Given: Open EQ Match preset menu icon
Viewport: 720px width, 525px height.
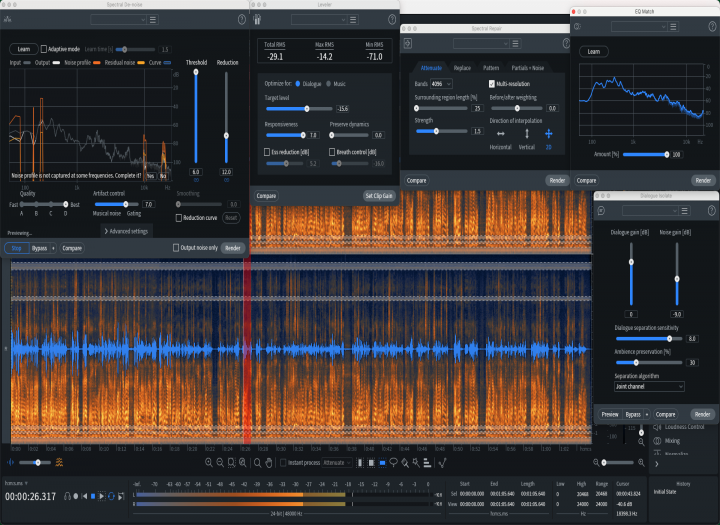Looking at the screenshot, I should [x=673, y=27].
